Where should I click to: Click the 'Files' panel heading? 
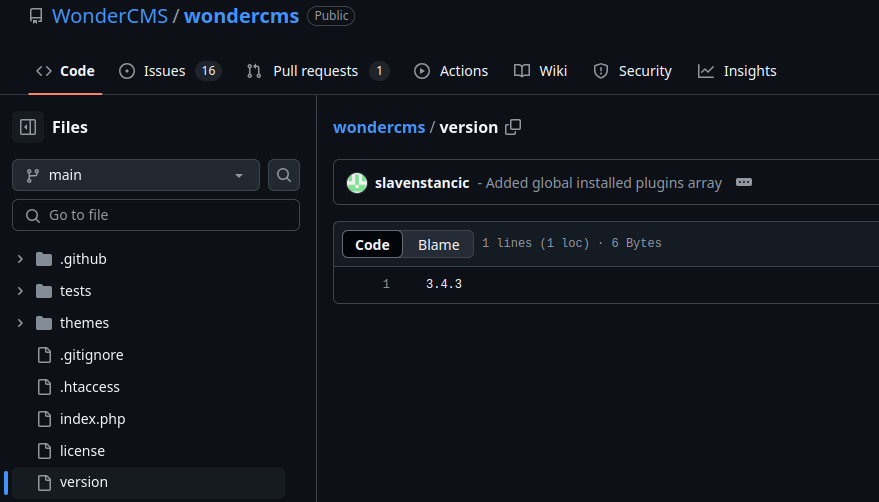point(70,127)
